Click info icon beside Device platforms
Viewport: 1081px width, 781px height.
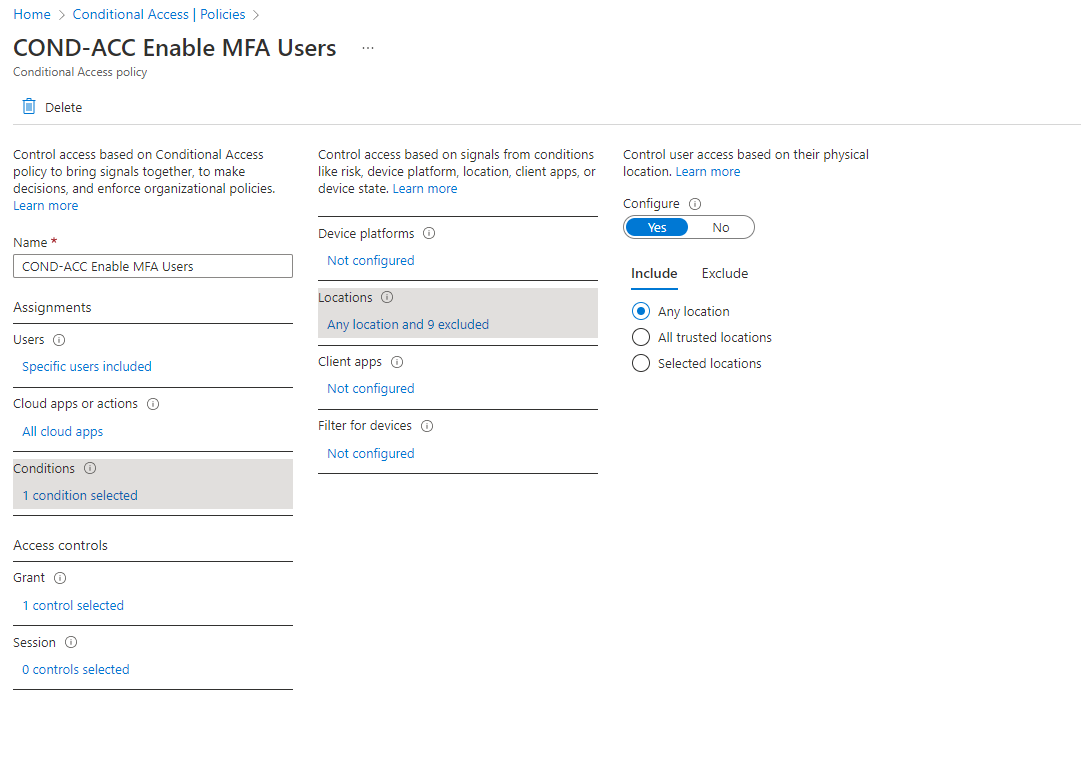429,234
